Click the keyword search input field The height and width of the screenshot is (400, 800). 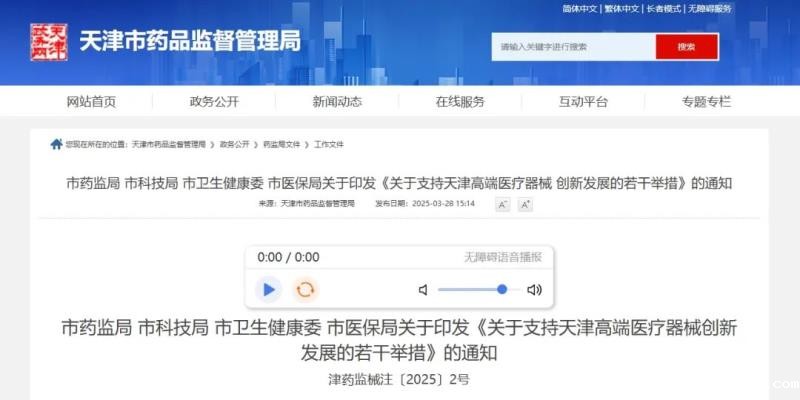573,47
